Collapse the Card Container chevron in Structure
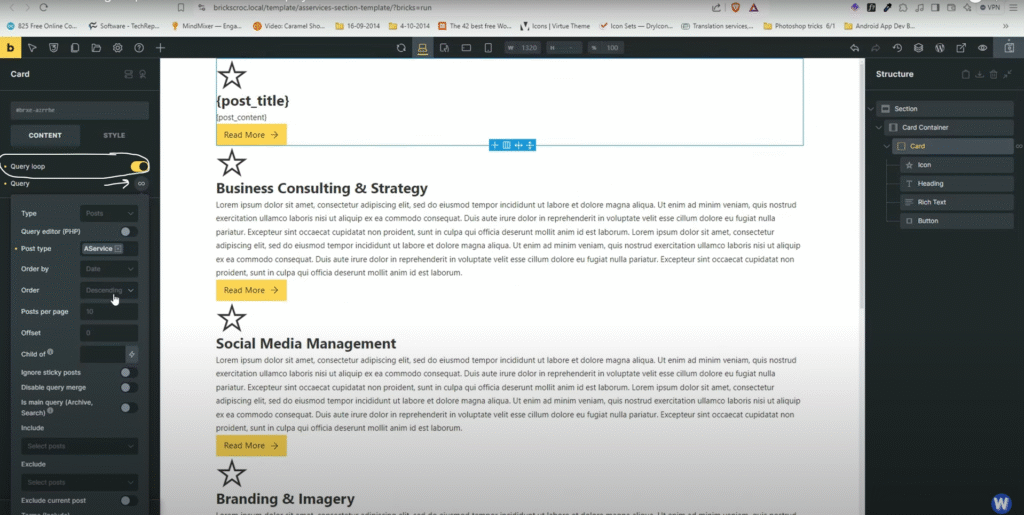Screen dimensions: 1024x515 click(x=878, y=127)
